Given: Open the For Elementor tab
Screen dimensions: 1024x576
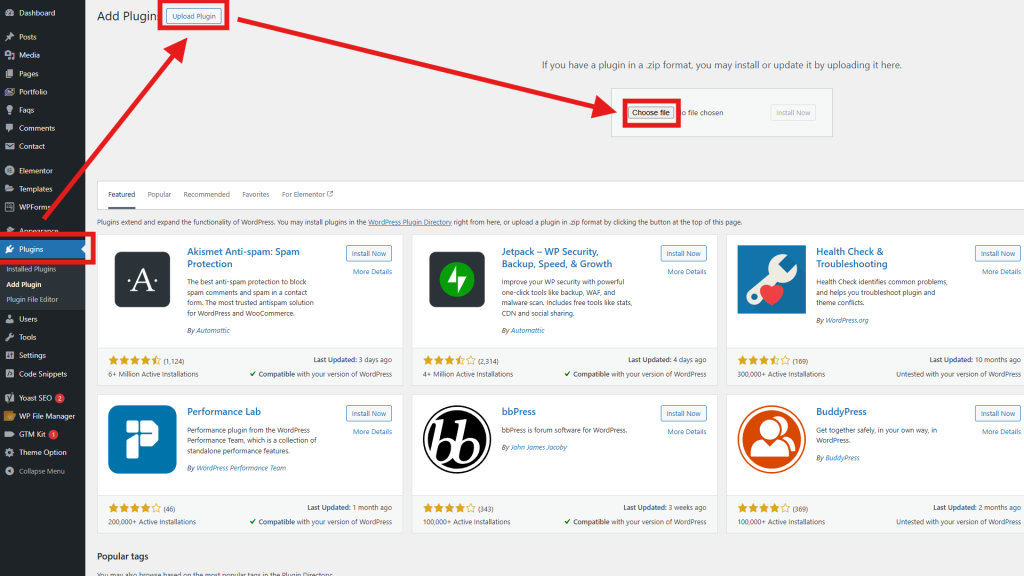Looking at the screenshot, I should (x=307, y=195).
